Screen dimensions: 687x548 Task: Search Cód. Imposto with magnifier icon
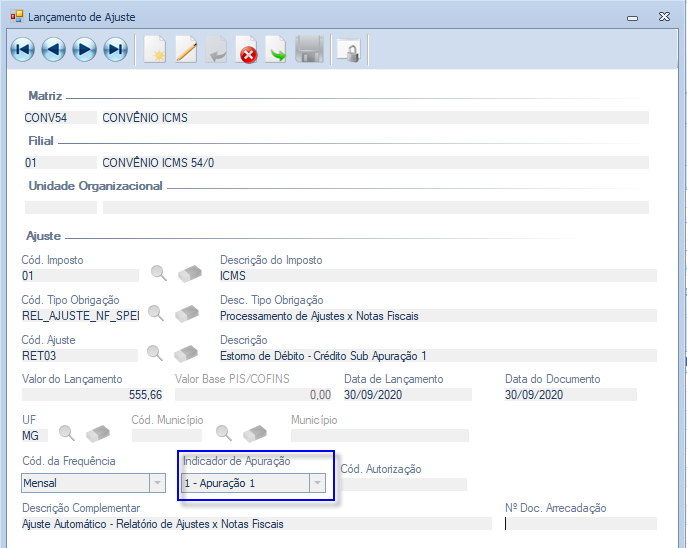[159, 273]
